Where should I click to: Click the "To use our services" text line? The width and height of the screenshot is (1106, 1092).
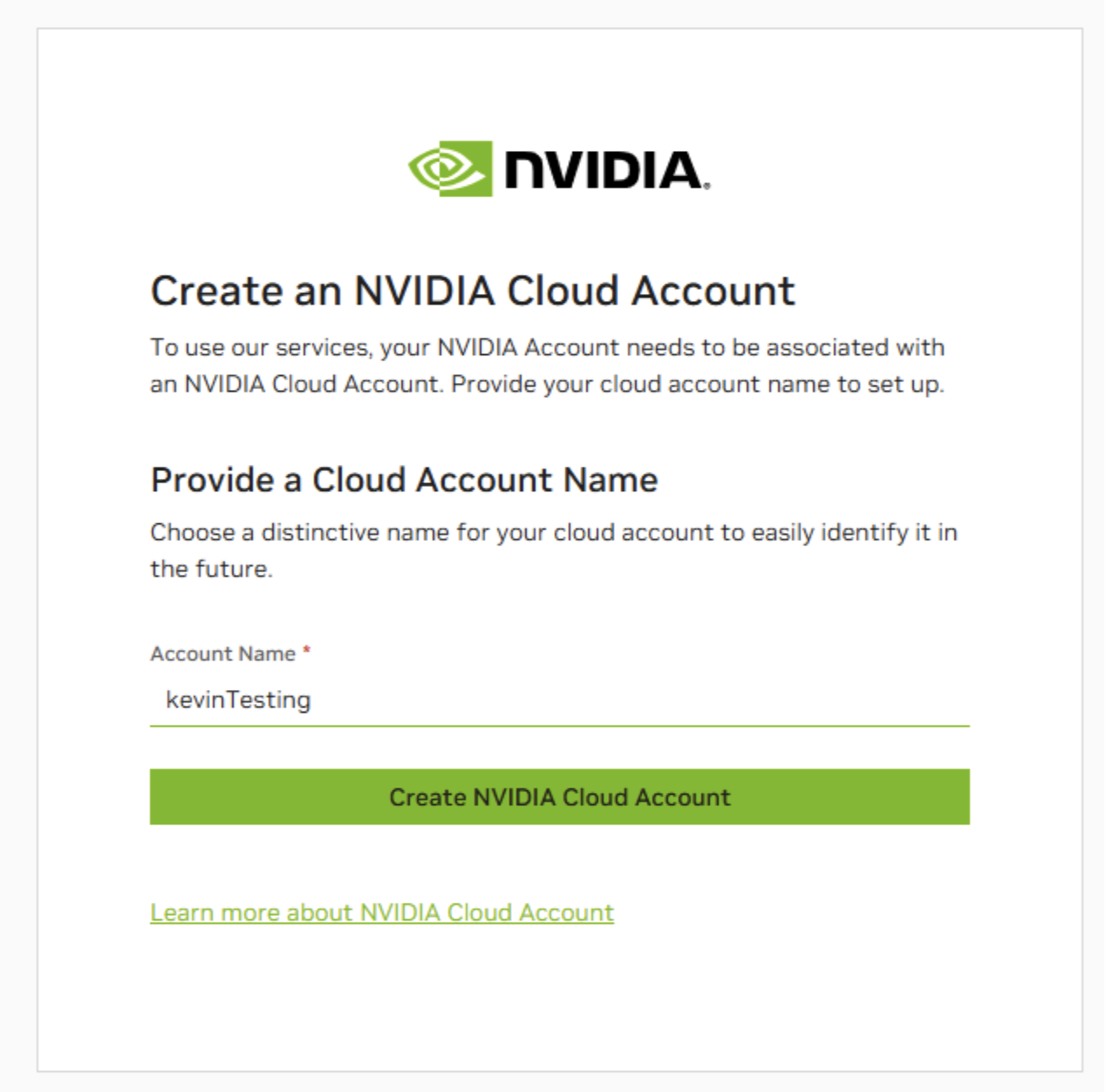click(547, 348)
